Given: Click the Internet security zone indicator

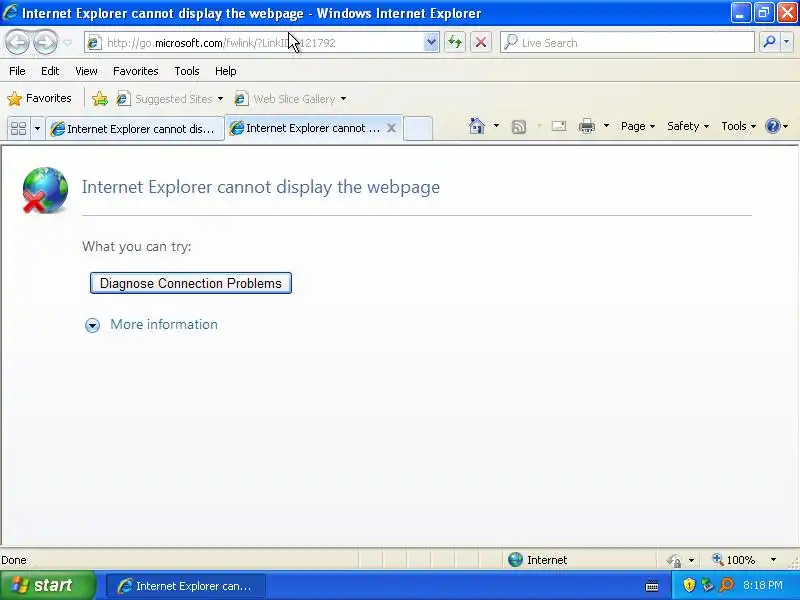Looking at the screenshot, I should click(x=538, y=560).
